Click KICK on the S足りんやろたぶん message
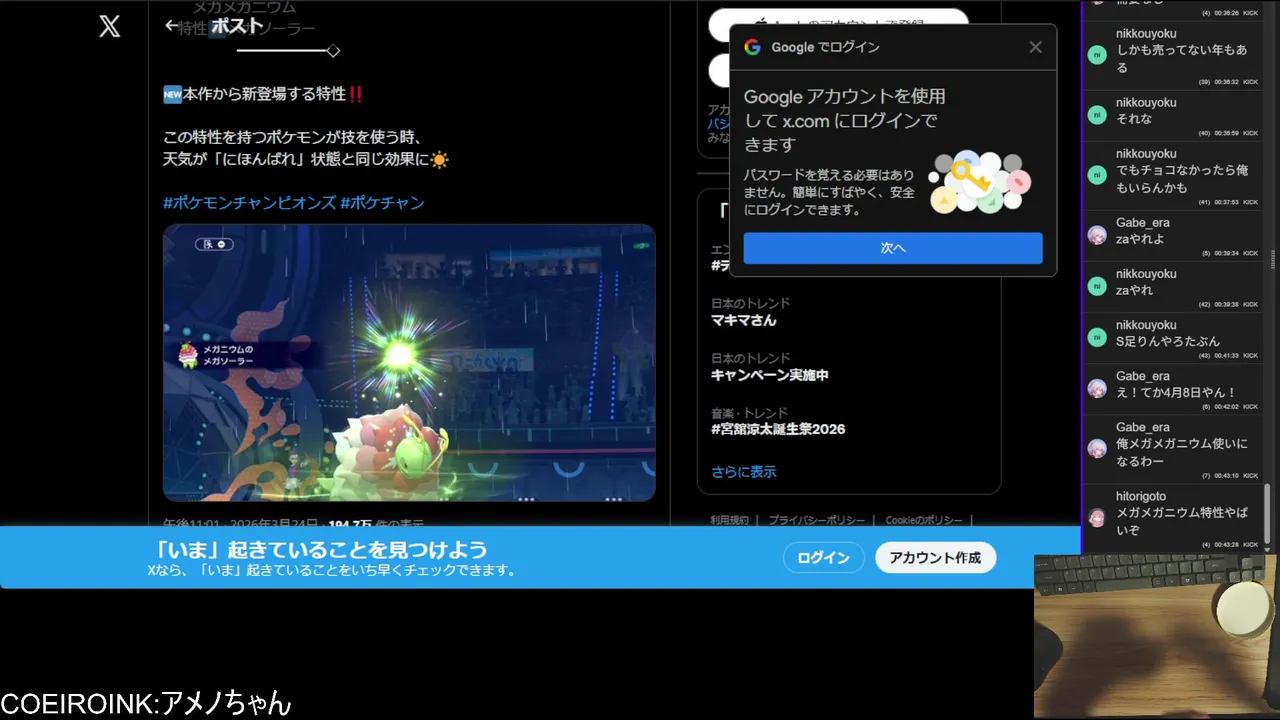The image size is (1280, 720). click(1250, 356)
